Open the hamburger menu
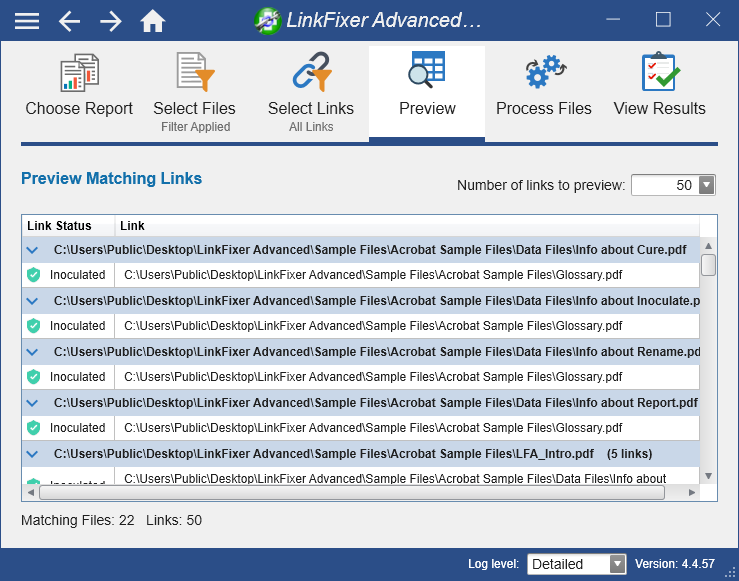Image resolution: width=739 pixels, height=581 pixels. pos(27,21)
